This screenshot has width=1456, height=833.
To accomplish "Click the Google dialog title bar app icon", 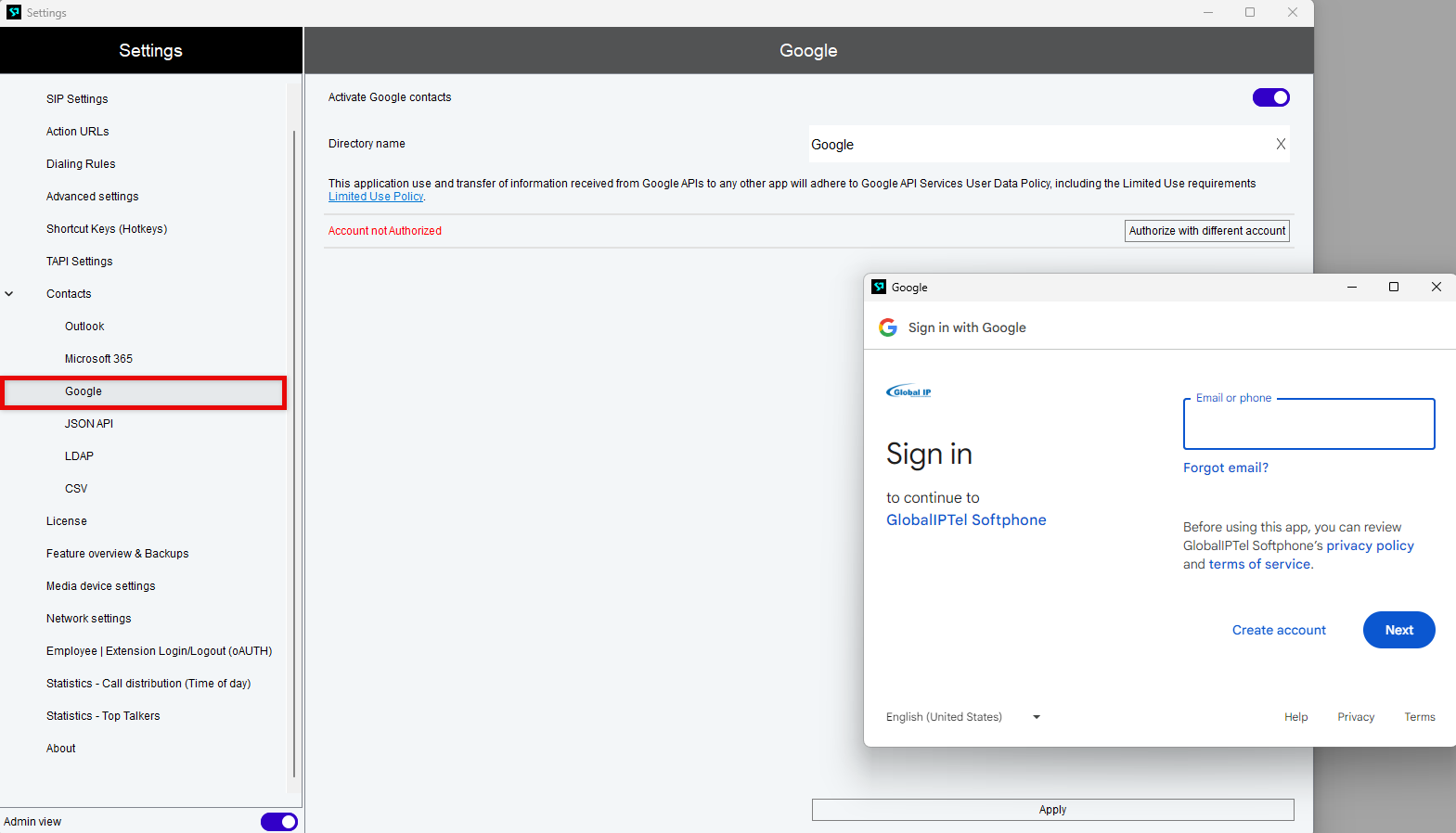I will [879, 287].
